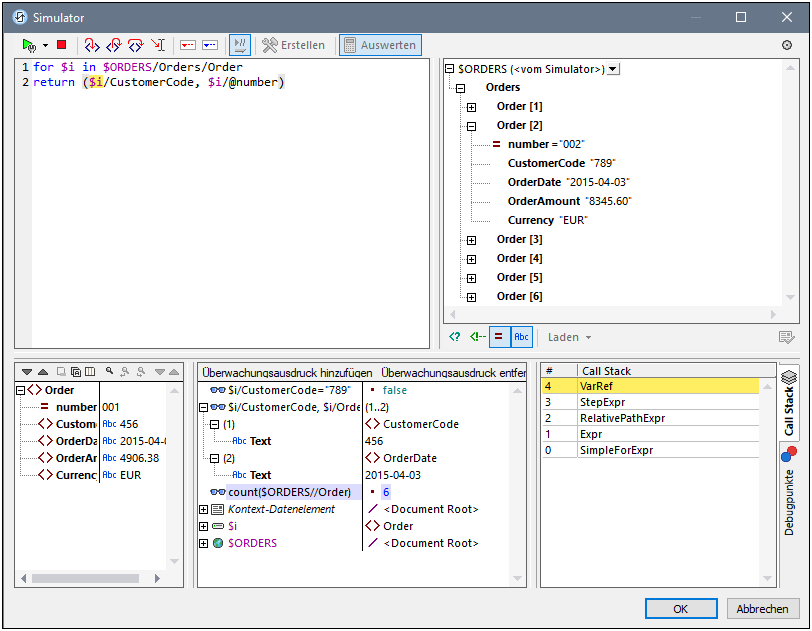Click the Run to Cursor icon
The height and width of the screenshot is (631, 812).
[157, 45]
